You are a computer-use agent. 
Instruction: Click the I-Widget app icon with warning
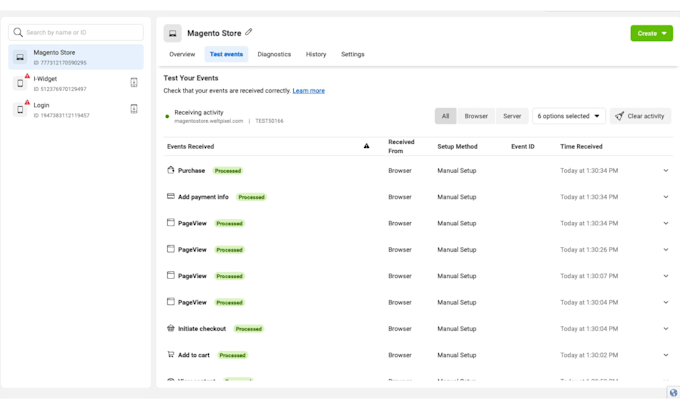tap(20, 83)
